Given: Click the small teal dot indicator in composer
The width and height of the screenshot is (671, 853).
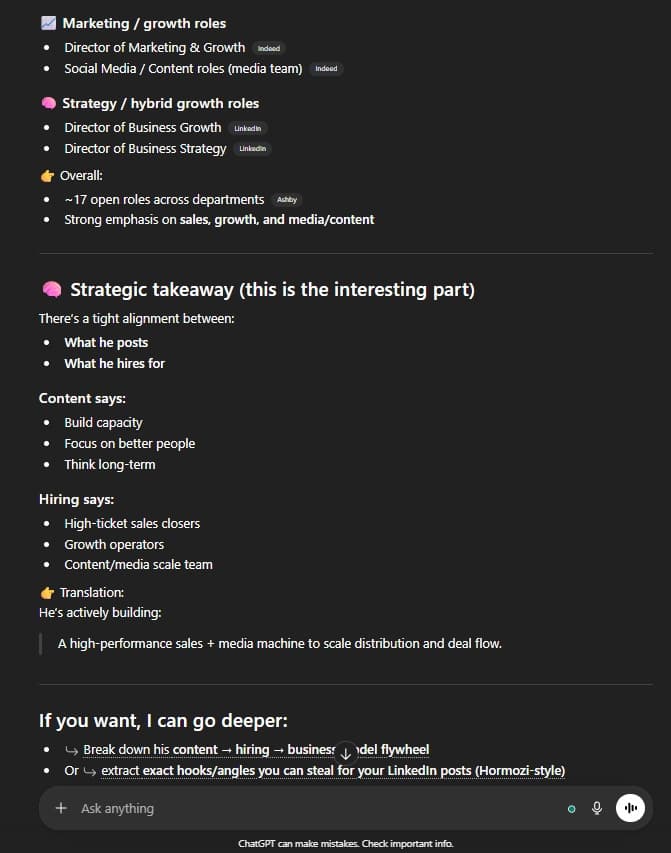Looking at the screenshot, I should (x=571, y=809).
